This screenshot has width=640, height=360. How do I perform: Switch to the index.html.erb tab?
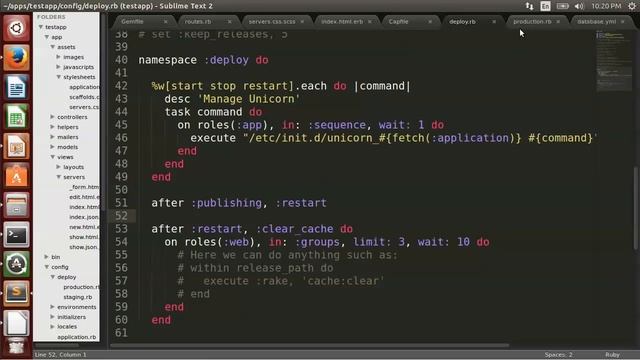coord(342,22)
